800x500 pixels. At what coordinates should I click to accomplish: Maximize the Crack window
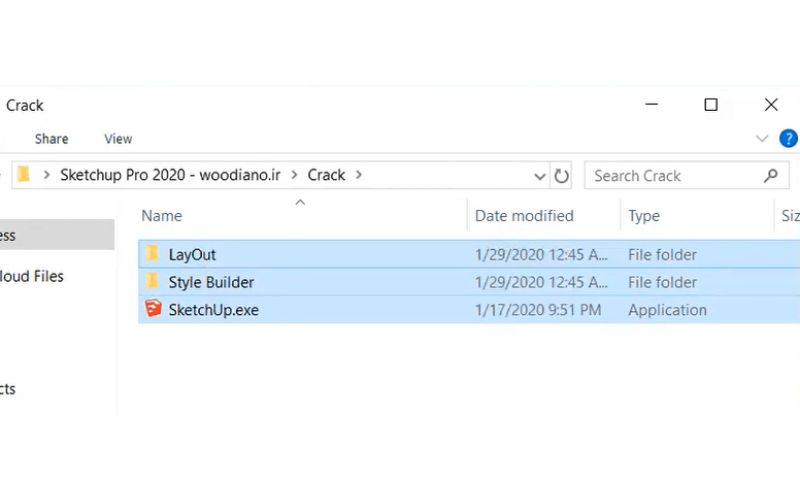[x=711, y=105]
